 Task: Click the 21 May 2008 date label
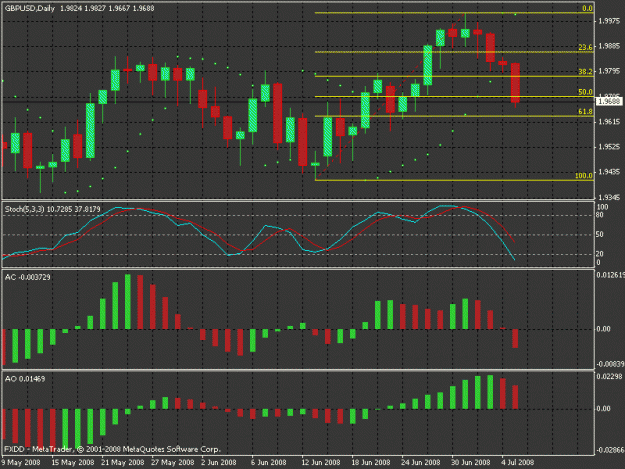click(x=122, y=463)
